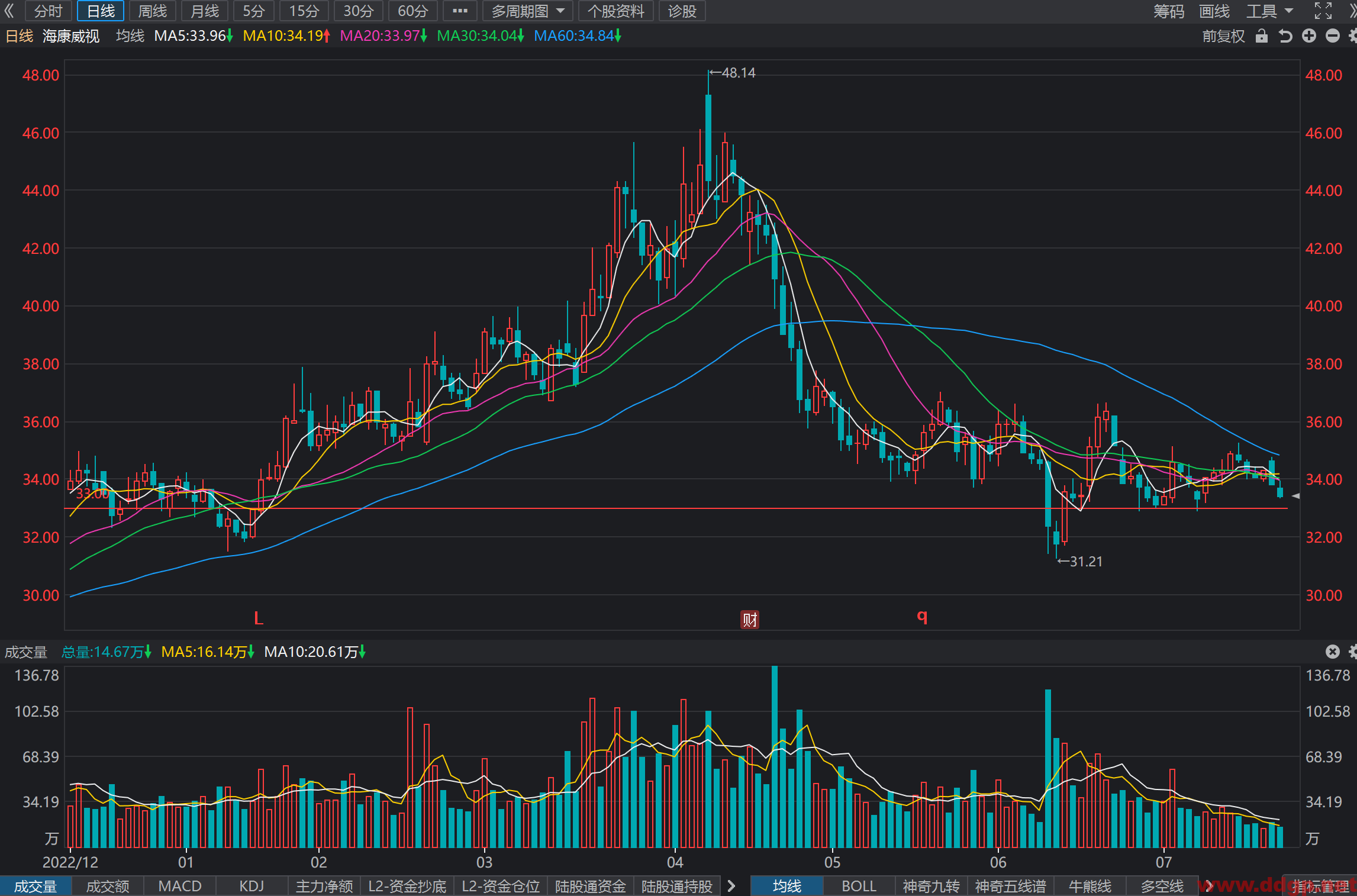This screenshot has height=896, width=1357.
Task: Switch to 5分 period
Action: pos(254,11)
